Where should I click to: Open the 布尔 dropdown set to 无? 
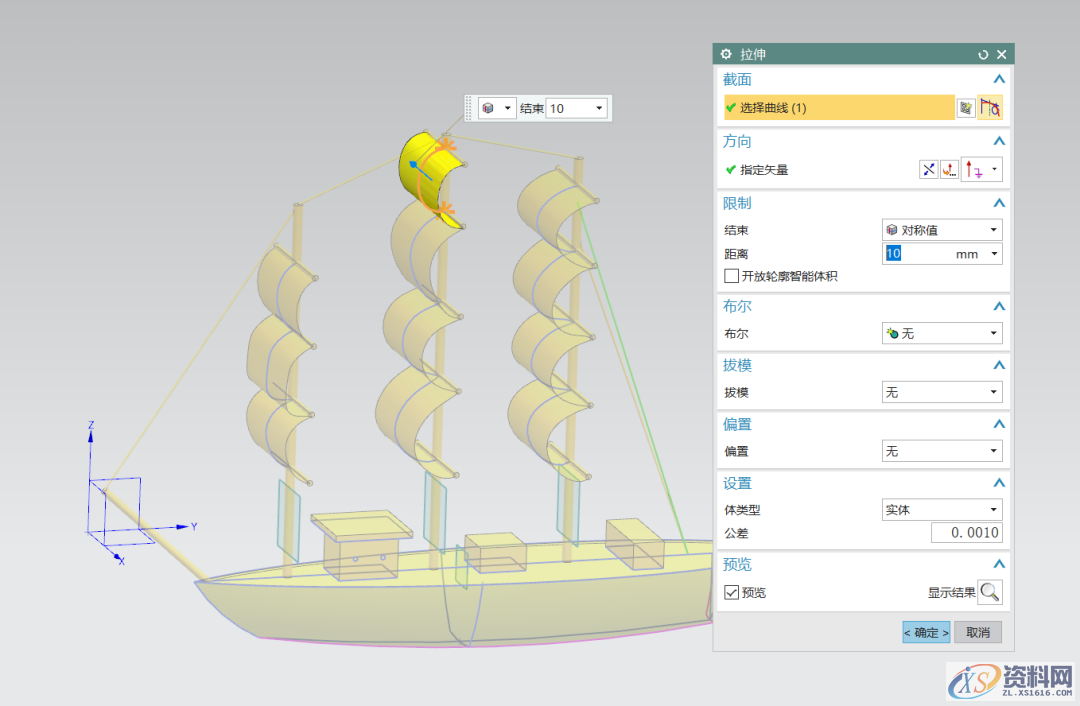coord(941,333)
